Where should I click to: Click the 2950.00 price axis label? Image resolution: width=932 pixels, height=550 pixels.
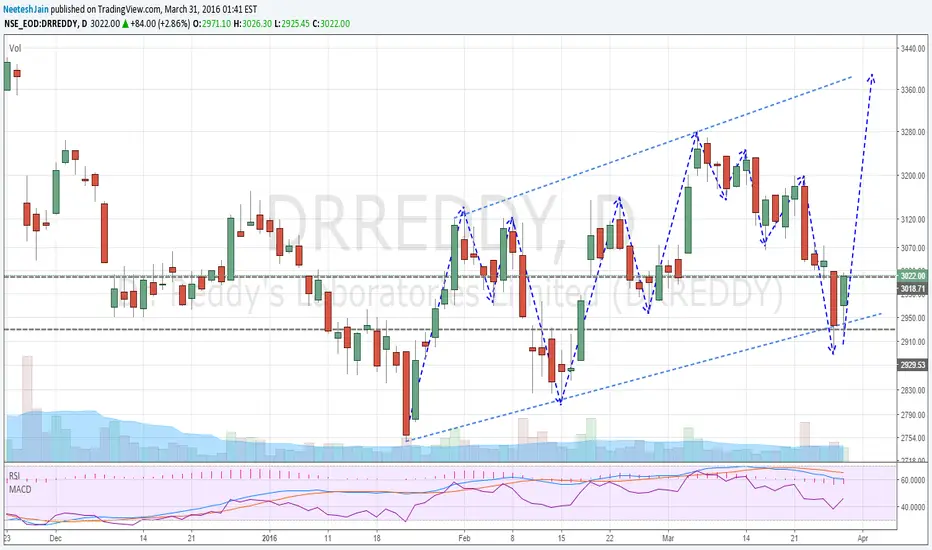click(913, 318)
